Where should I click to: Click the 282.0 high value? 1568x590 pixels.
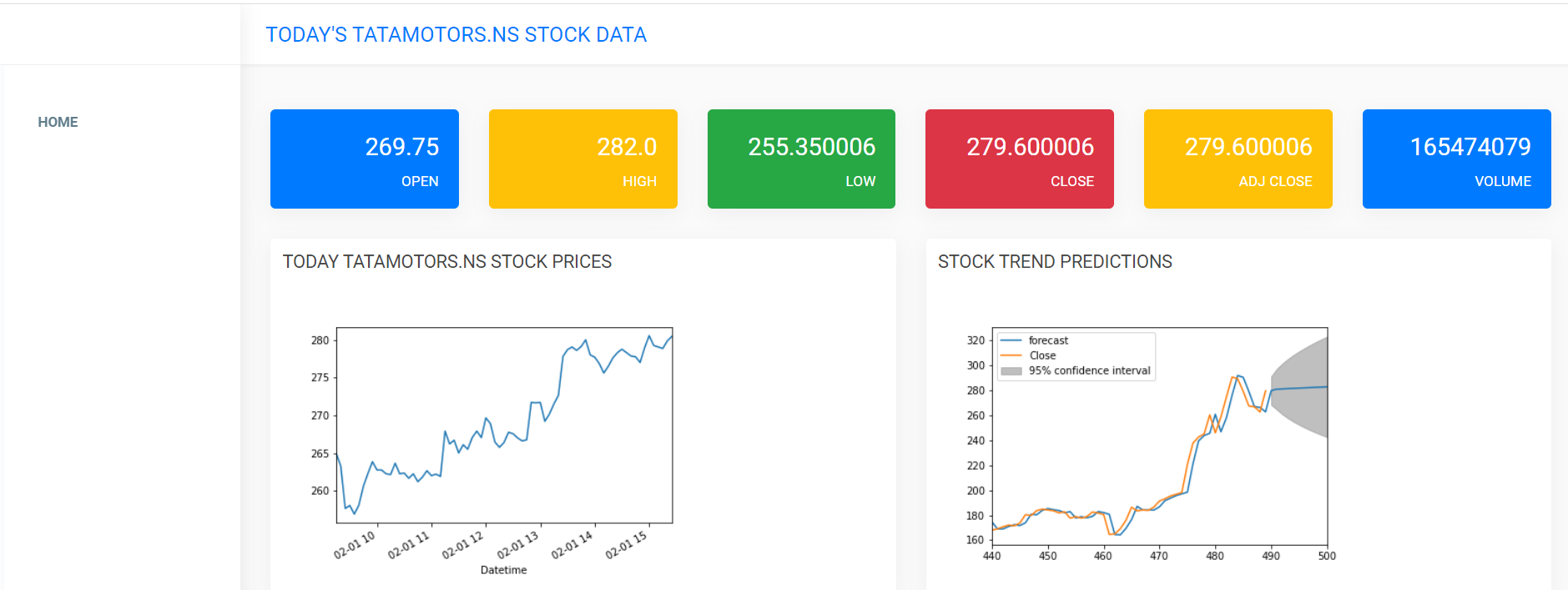pyautogui.click(x=627, y=147)
